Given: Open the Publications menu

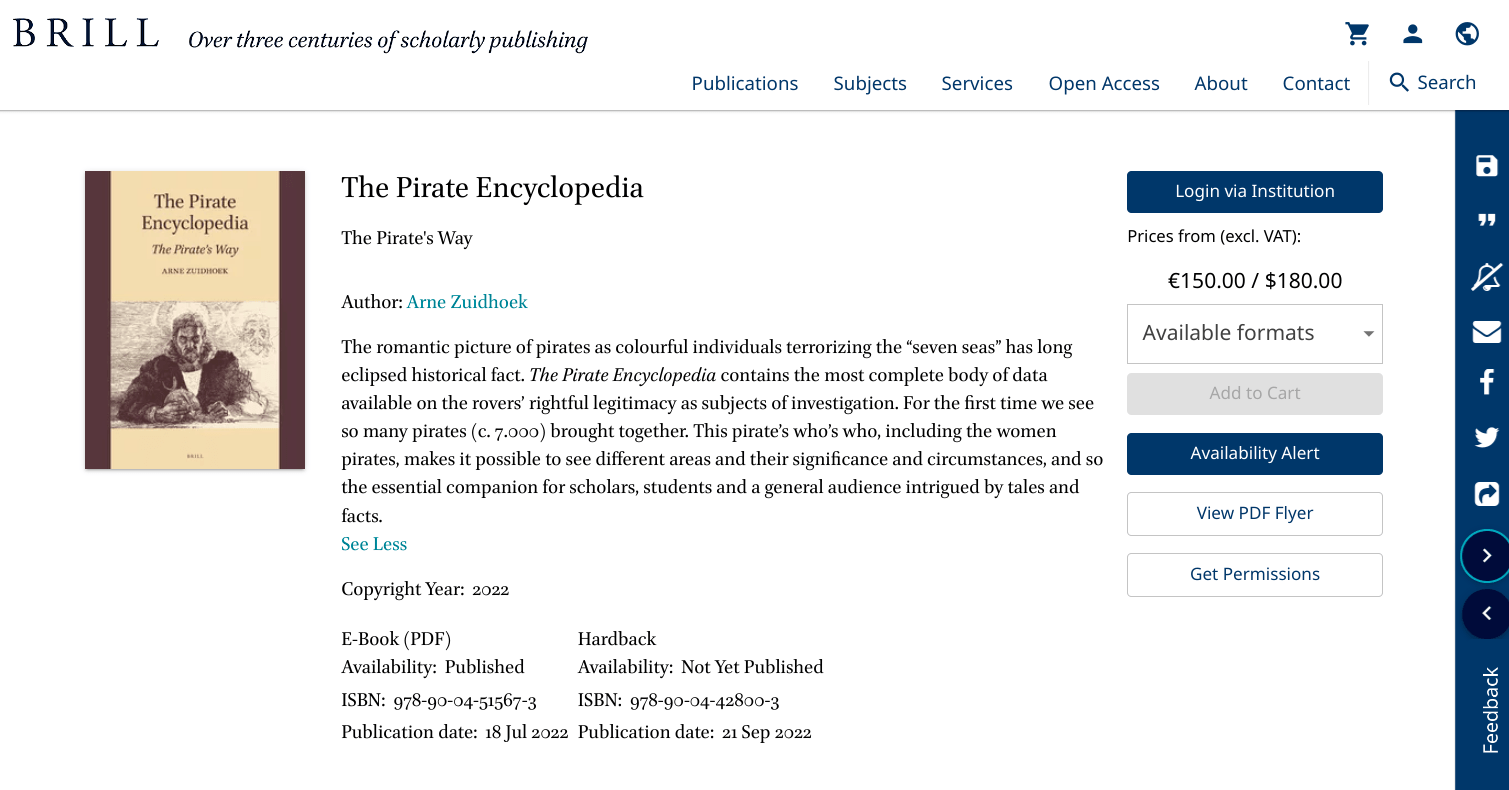Looking at the screenshot, I should tap(744, 84).
